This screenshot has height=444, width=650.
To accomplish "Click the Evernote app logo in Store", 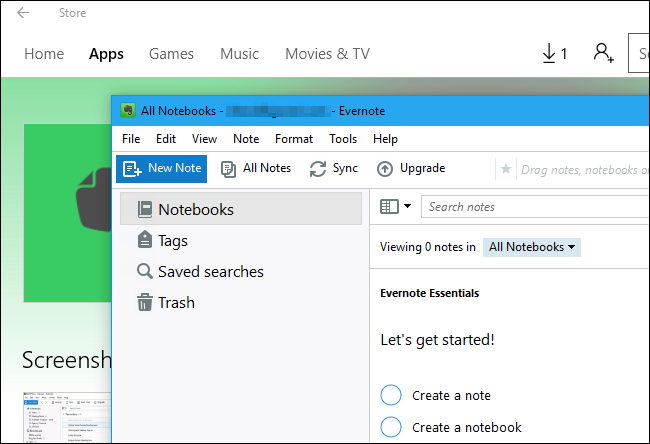I will click(x=68, y=213).
